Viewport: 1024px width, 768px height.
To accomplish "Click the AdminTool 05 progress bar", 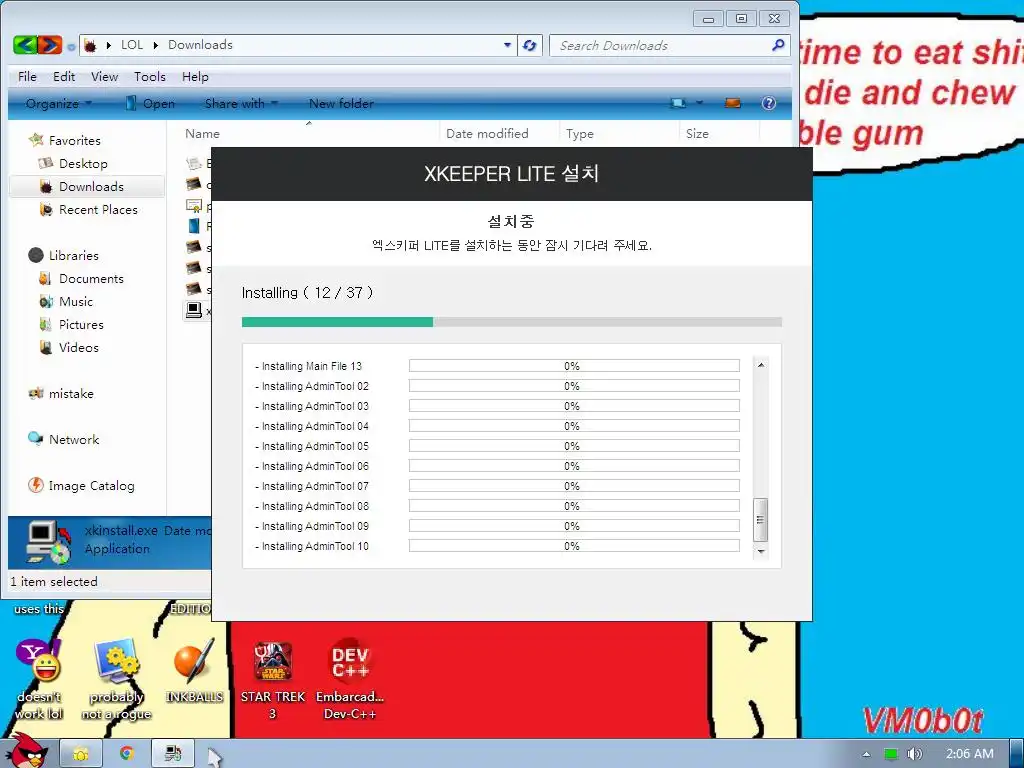I will (x=574, y=446).
